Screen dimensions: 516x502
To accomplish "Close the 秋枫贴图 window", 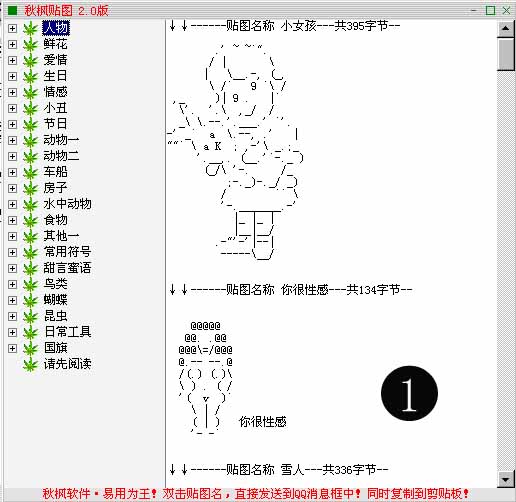I will [506, 10].
